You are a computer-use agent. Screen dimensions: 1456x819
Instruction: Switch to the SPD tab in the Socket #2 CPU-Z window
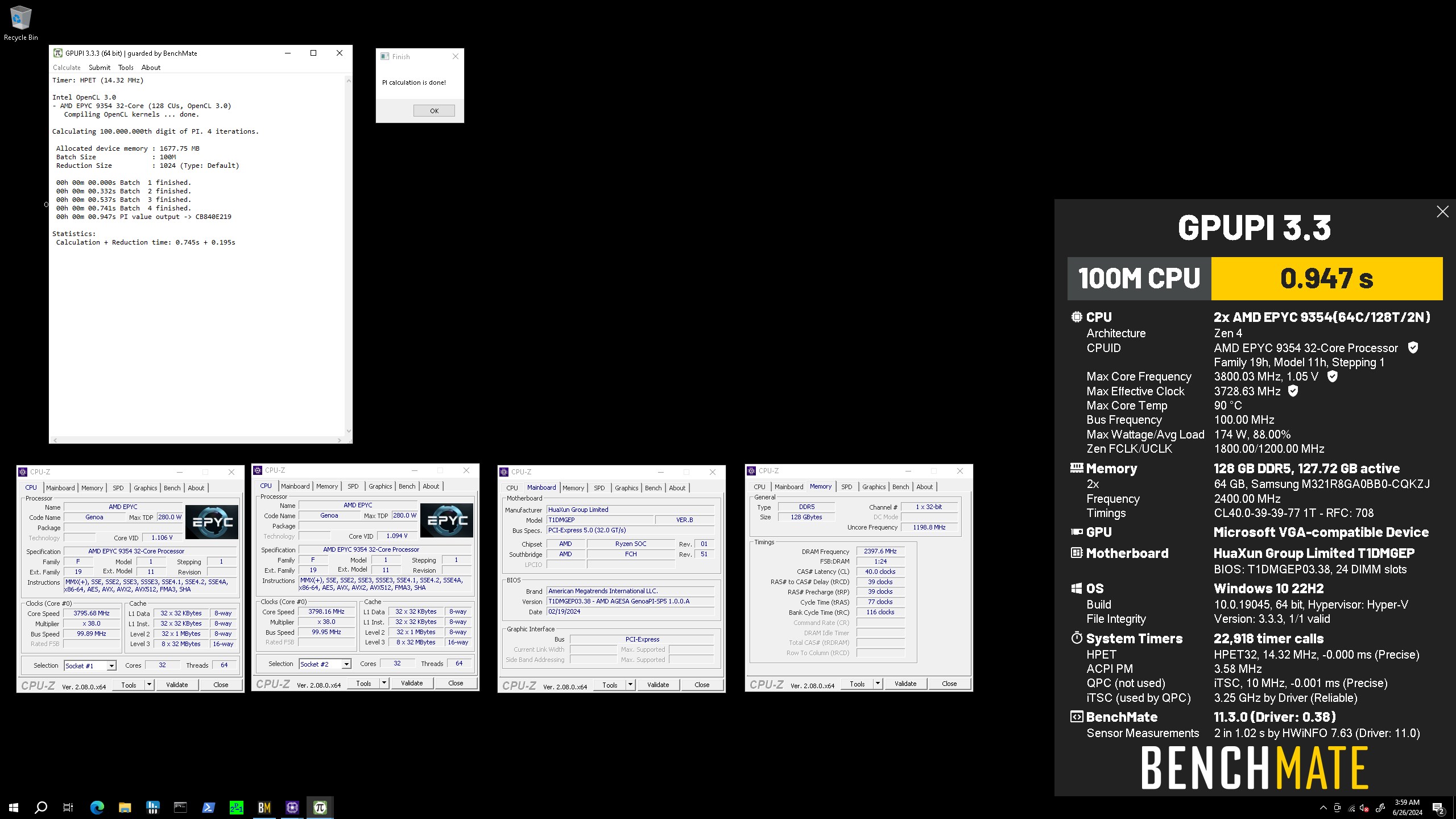tap(353, 486)
